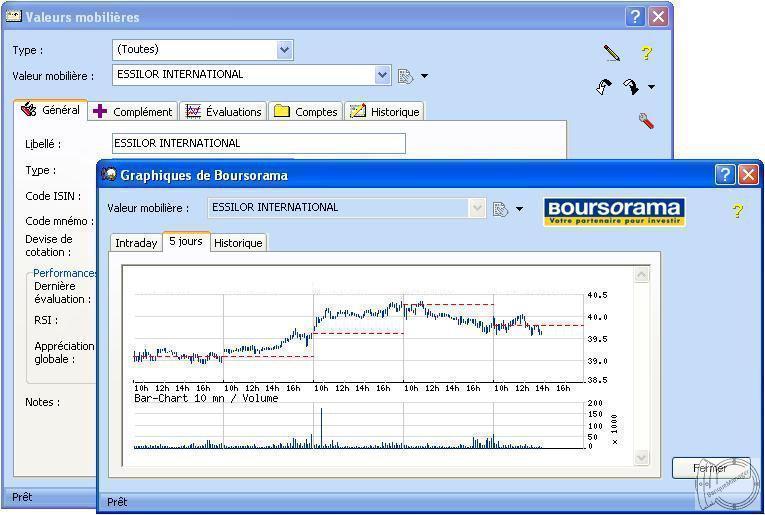
Task: Open dropdown arrow next to forward arrow icon
Action: pyautogui.click(x=652, y=87)
